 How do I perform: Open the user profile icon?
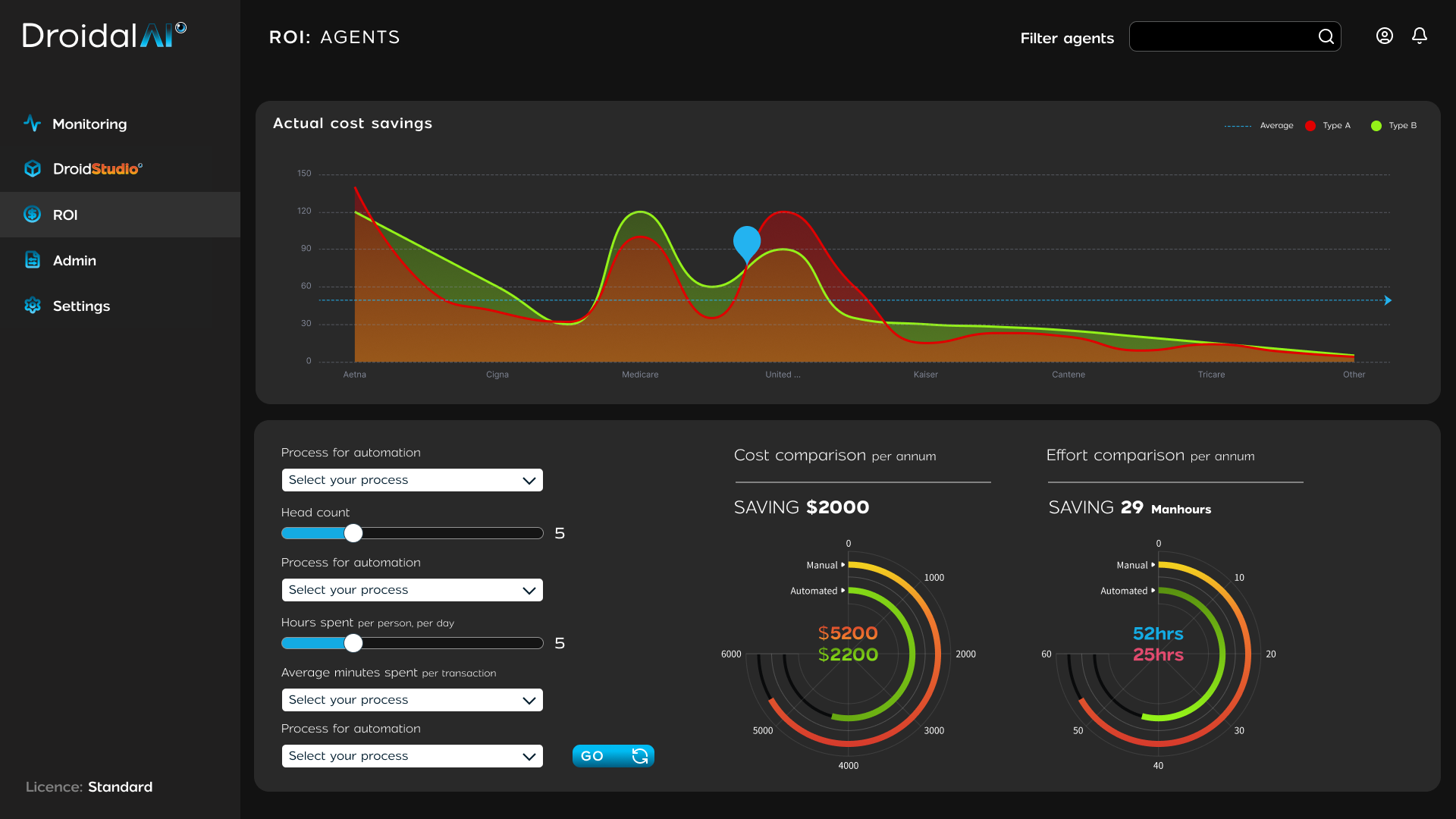(x=1385, y=36)
